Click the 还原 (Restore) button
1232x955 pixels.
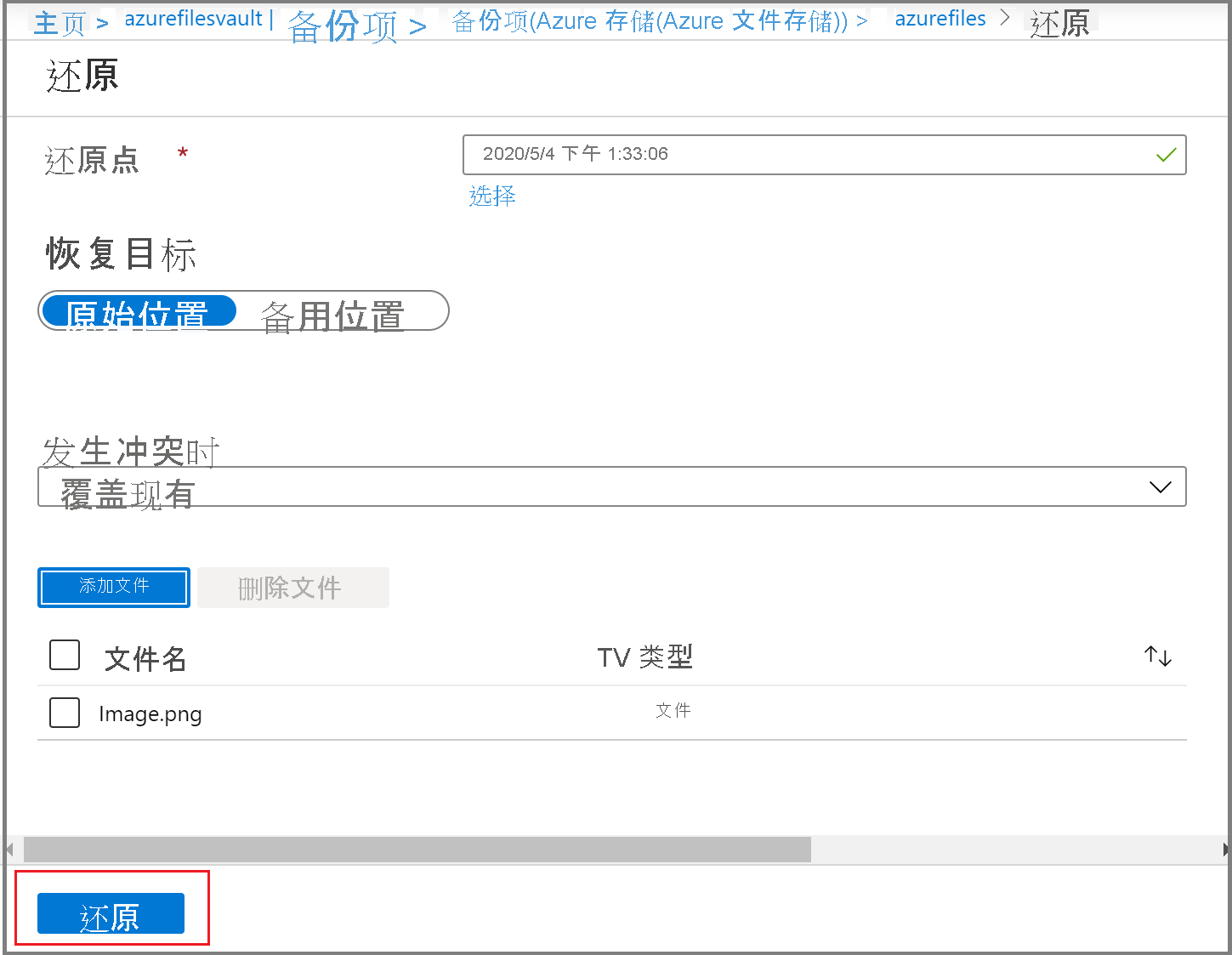tap(110, 912)
